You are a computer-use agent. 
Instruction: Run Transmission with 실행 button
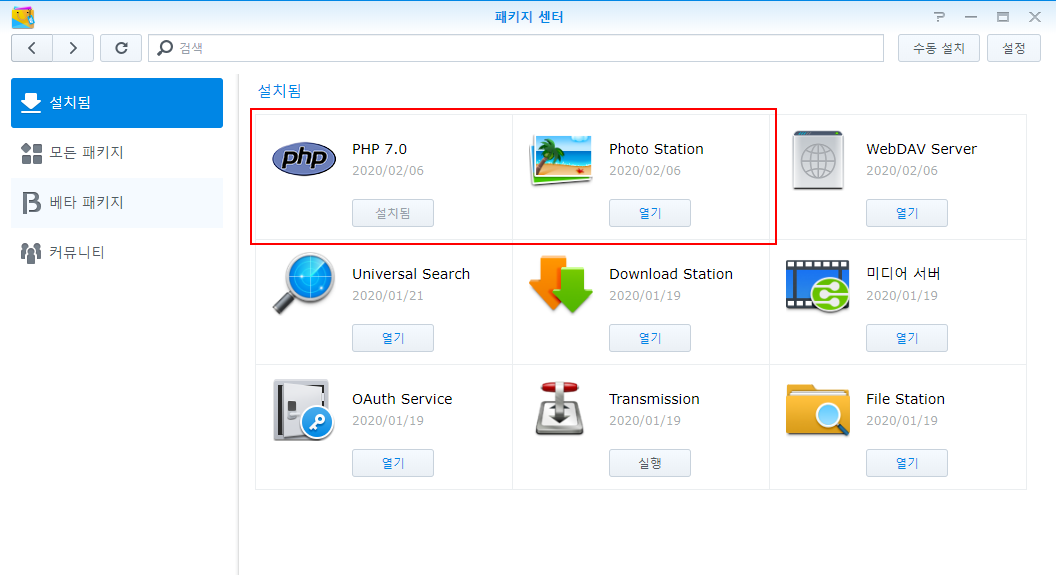[650, 463]
